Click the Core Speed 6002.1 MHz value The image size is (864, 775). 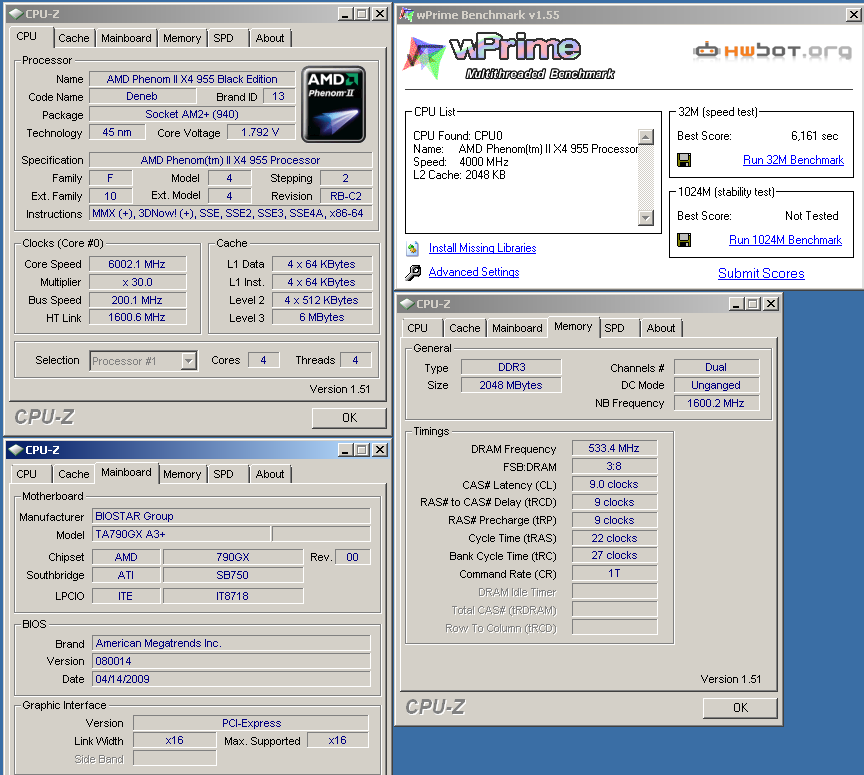pos(137,264)
